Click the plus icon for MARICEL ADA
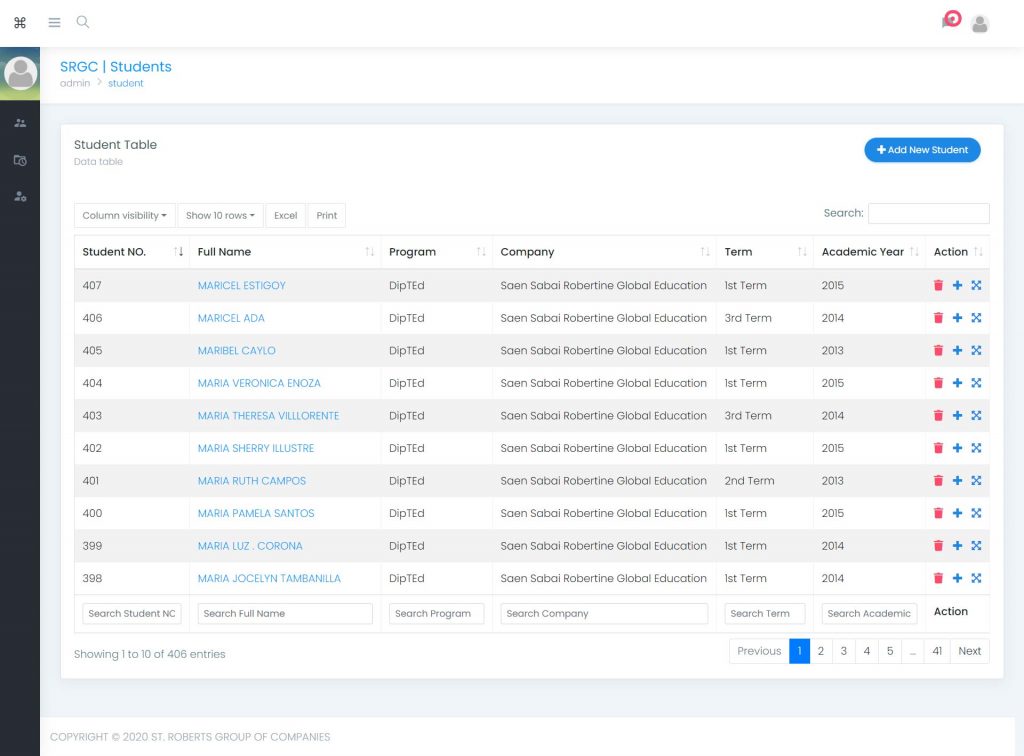The width and height of the screenshot is (1024, 756). (957, 318)
